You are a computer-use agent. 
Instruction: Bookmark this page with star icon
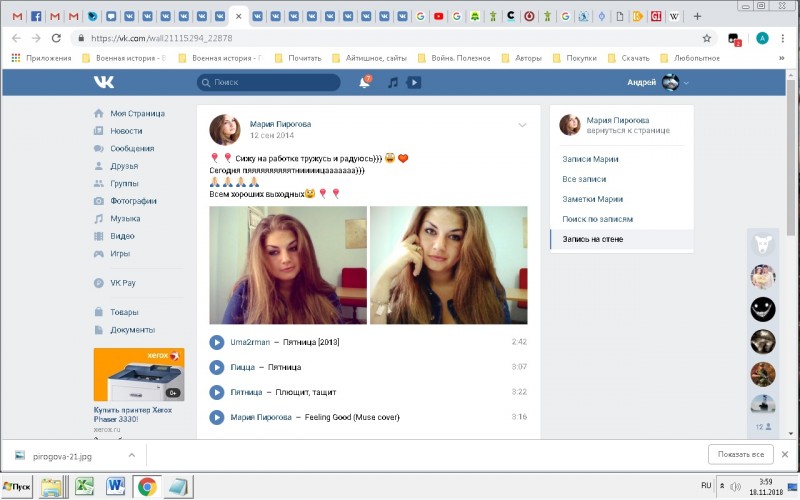[707, 38]
